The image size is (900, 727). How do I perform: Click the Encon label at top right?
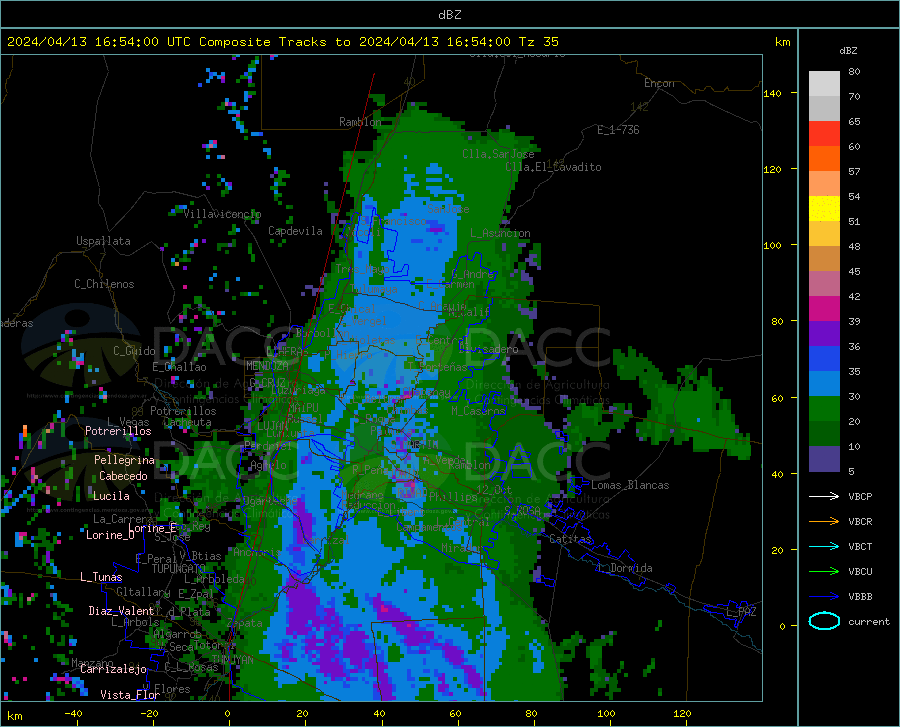[x=659, y=83]
